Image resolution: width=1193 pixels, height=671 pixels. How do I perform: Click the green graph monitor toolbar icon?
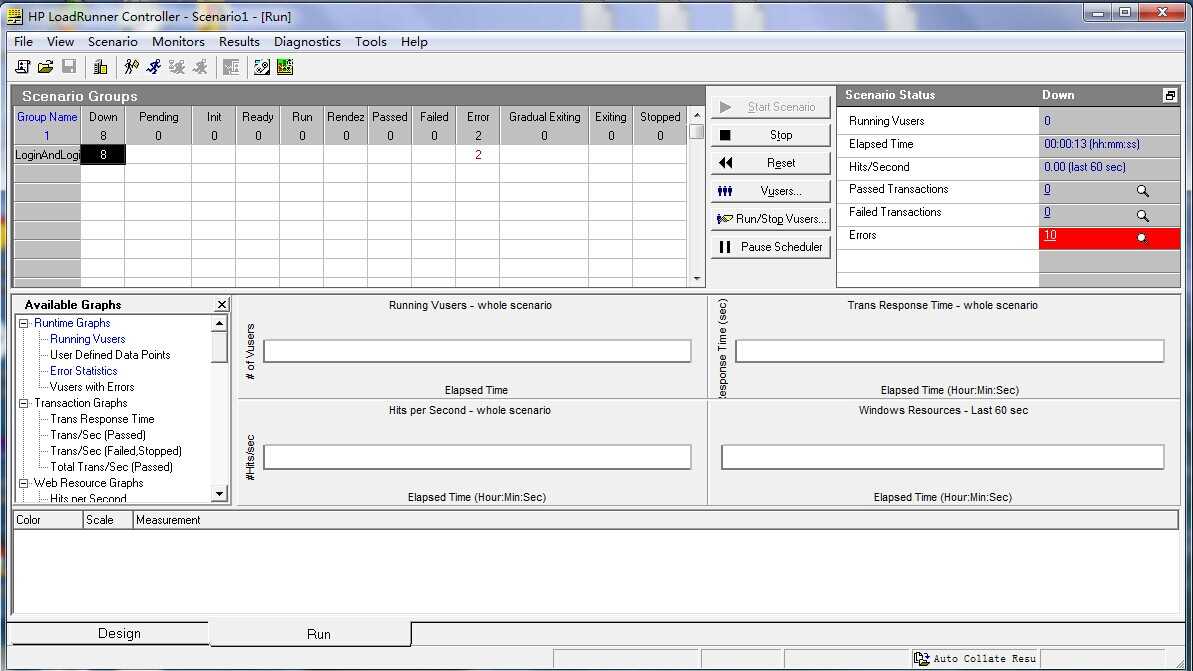point(285,67)
